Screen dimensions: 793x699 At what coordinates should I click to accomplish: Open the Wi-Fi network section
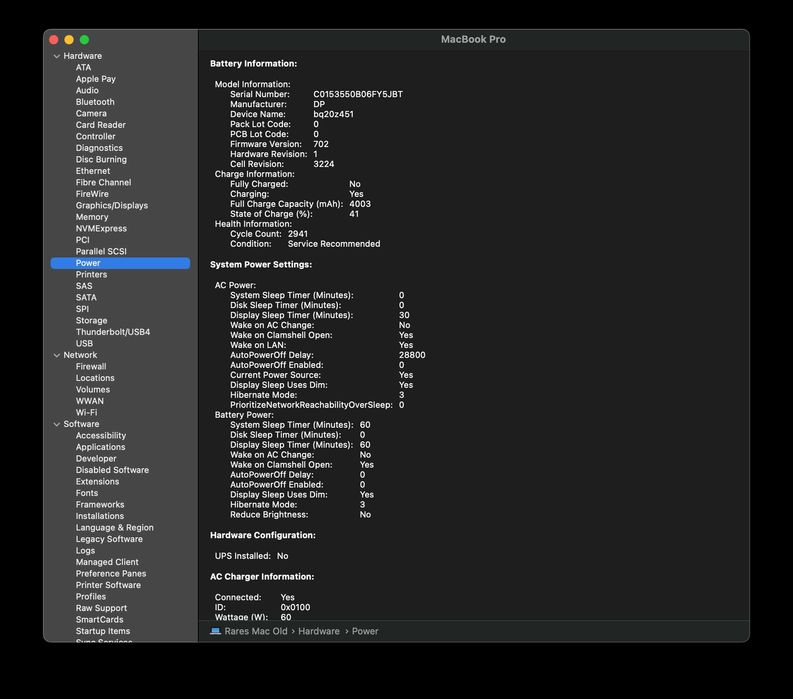click(86, 412)
